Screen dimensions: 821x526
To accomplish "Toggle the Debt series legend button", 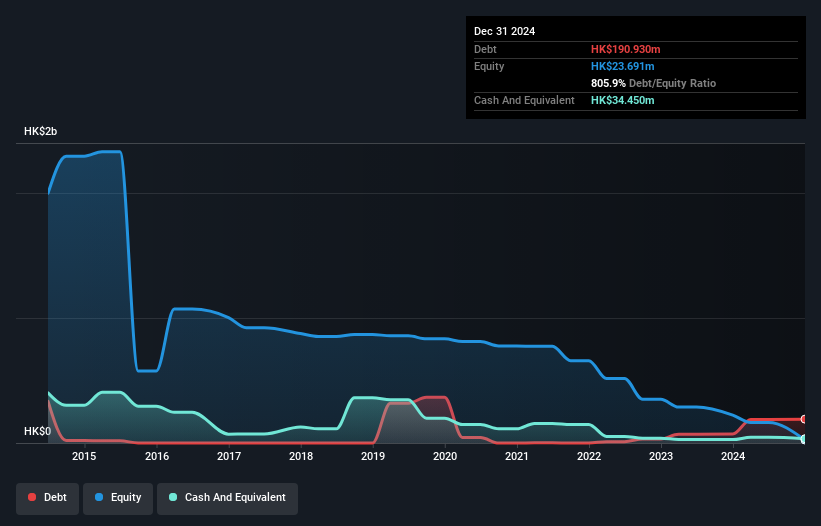I will pos(48,498).
